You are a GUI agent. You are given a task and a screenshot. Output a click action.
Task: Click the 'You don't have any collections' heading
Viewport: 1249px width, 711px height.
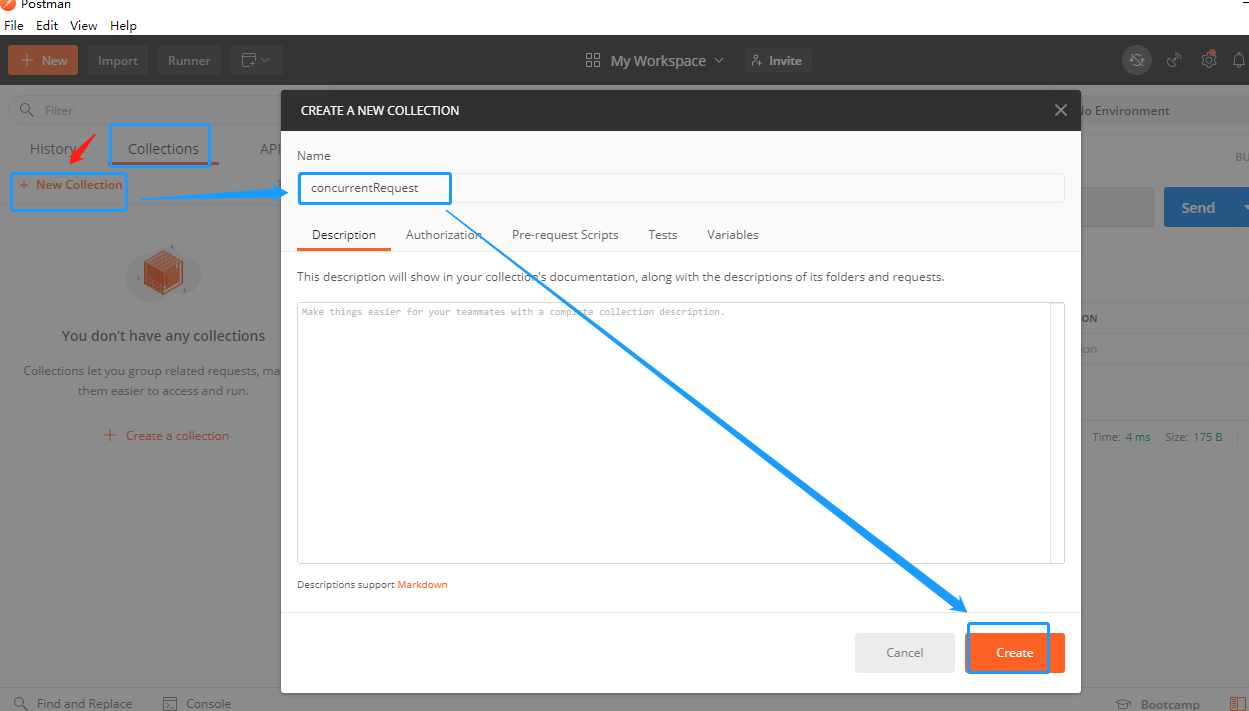pyautogui.click(x=163, y=336)
